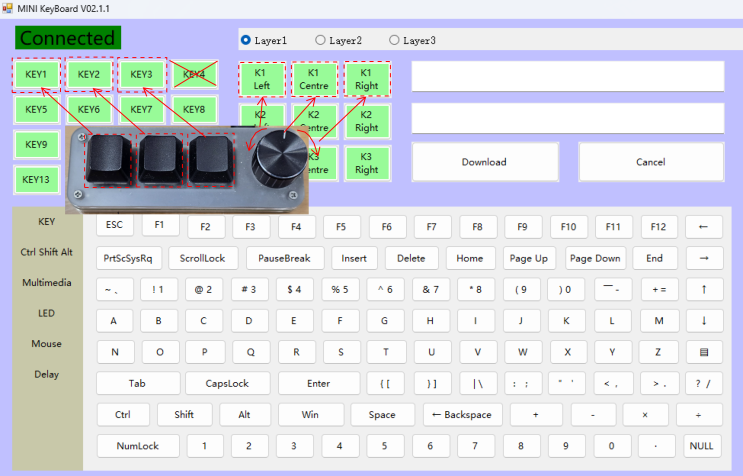
Task: Click the Backspace key with arrow
Action: (x=462, y=414)
